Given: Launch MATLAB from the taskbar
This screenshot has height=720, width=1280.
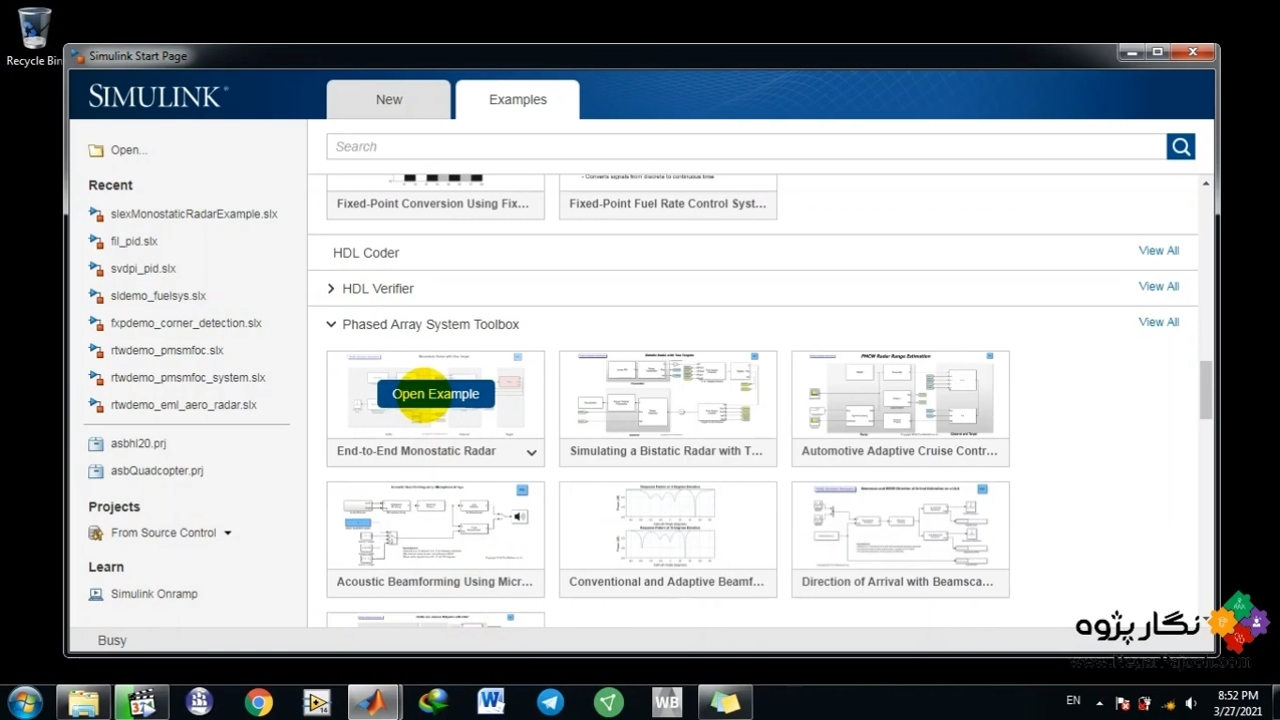Looking at the screenshot, I should [x=373, y=702].
